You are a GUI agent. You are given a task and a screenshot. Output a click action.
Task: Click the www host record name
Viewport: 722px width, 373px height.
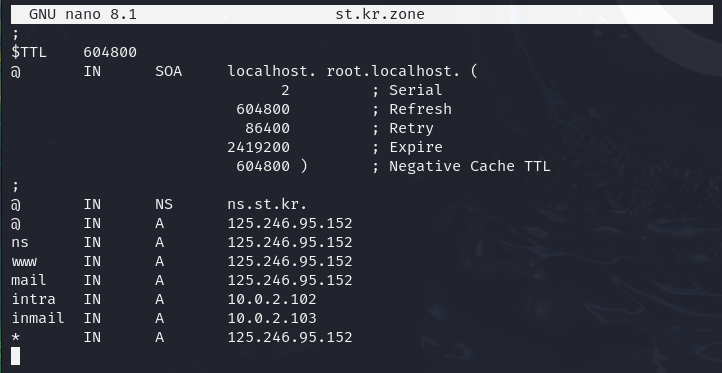[x=24, y=262]
